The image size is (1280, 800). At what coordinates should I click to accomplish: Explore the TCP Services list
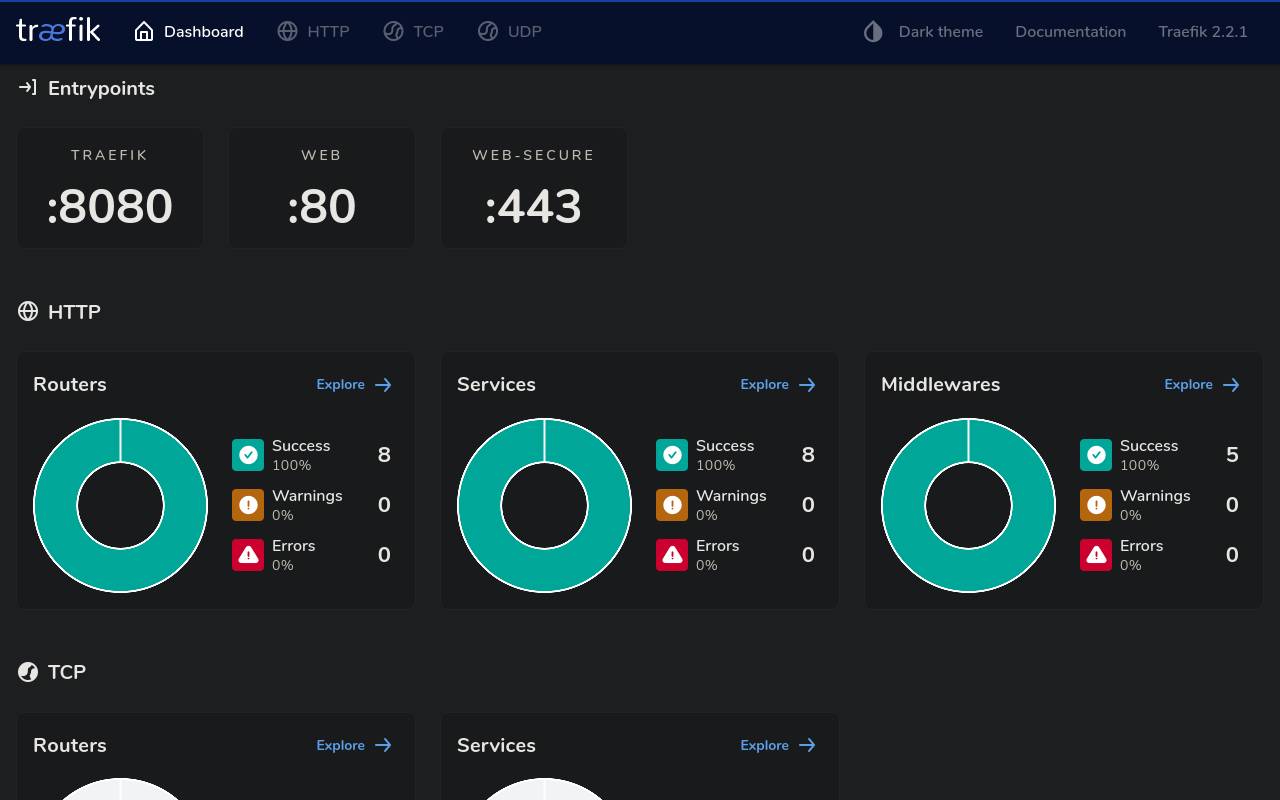pos(778,745)
